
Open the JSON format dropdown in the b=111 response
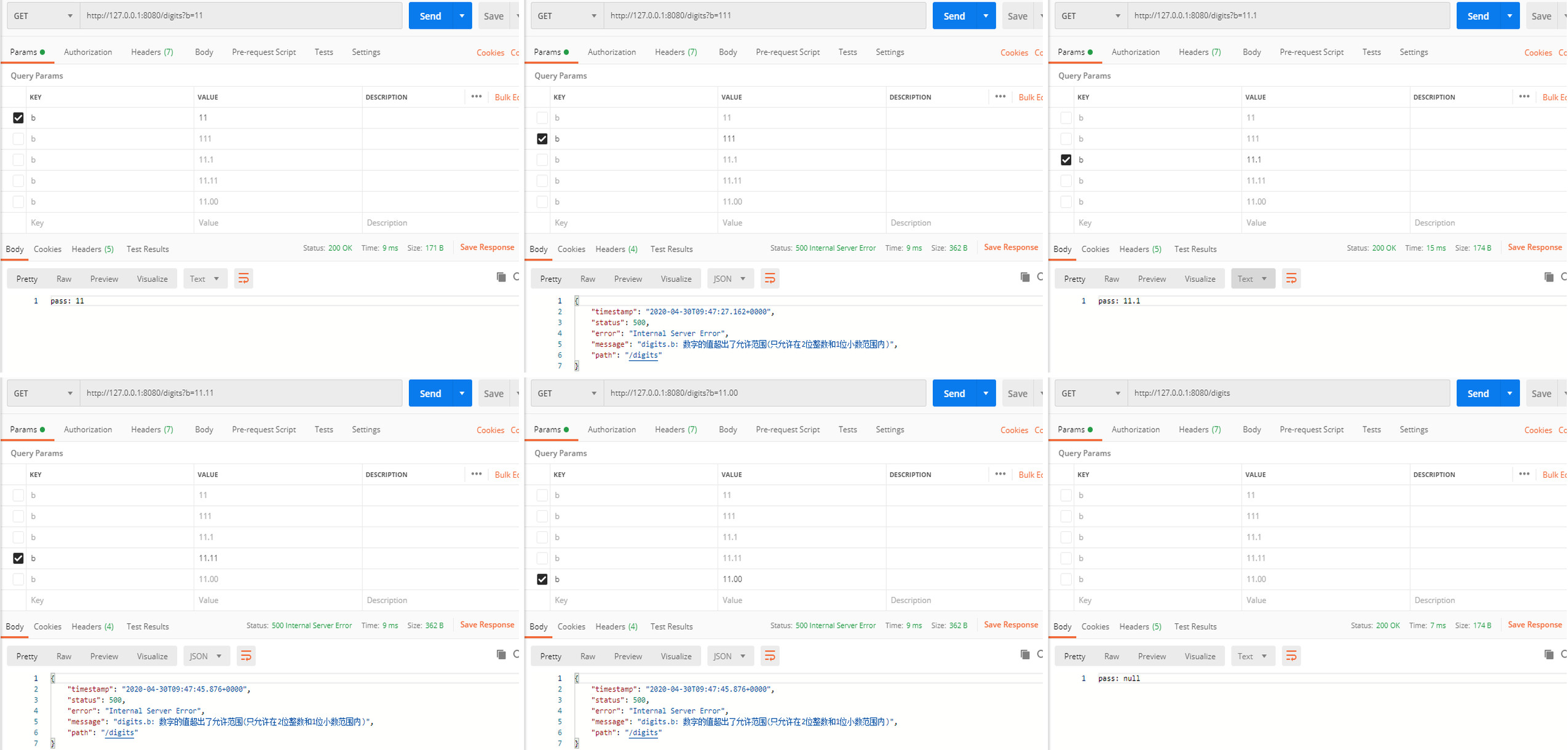coord(729,278)
